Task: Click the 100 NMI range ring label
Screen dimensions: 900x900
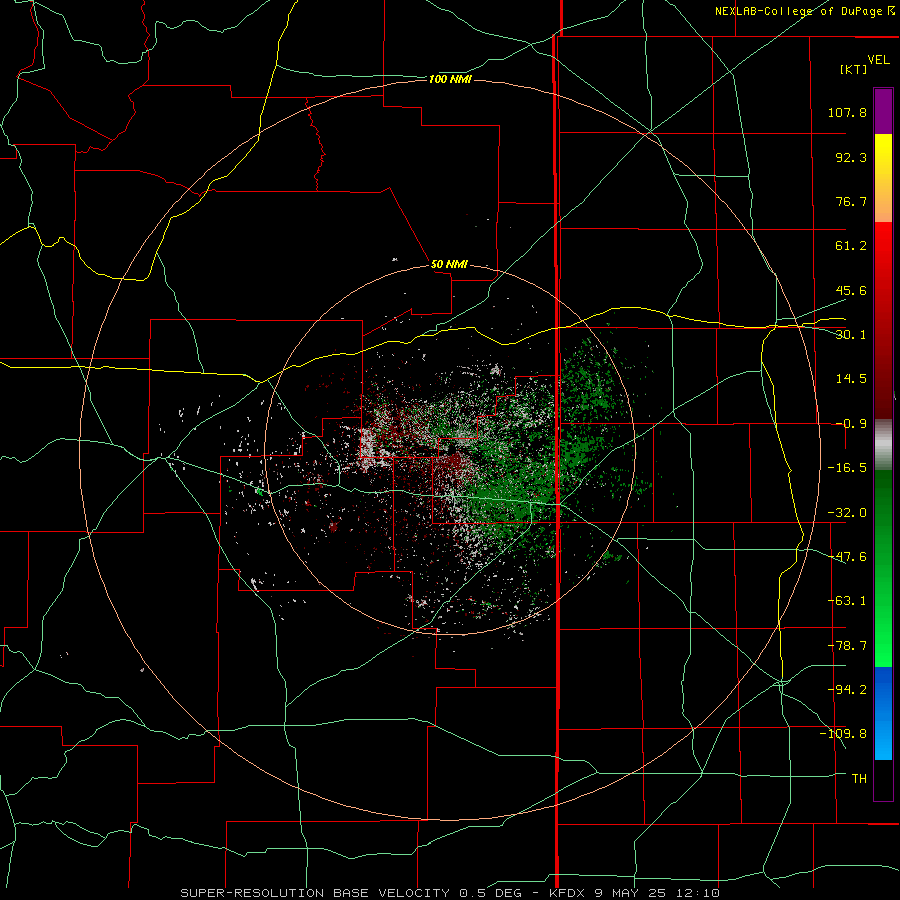Action: 450,79
